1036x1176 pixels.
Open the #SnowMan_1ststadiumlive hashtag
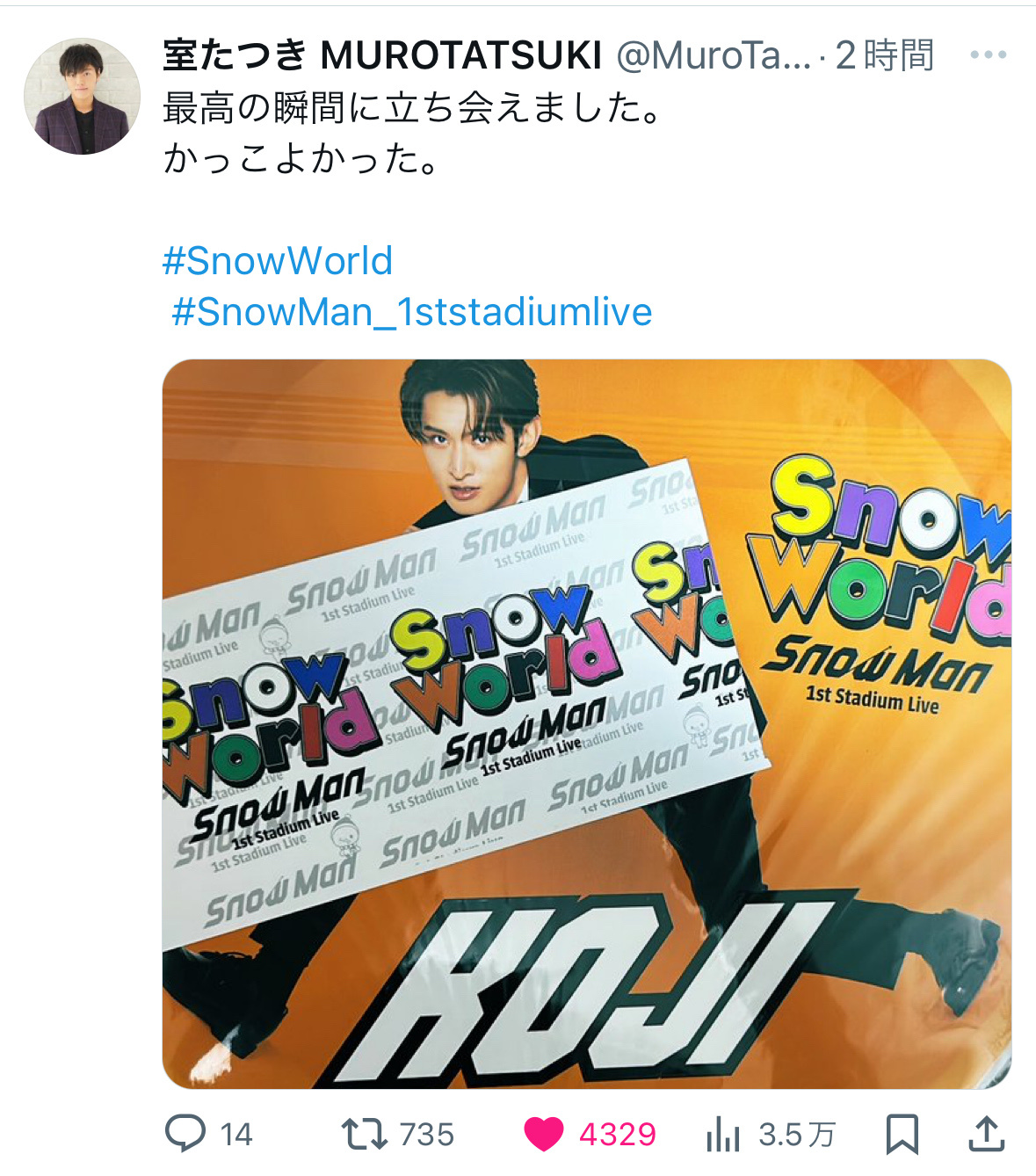(x=412, y=312)
